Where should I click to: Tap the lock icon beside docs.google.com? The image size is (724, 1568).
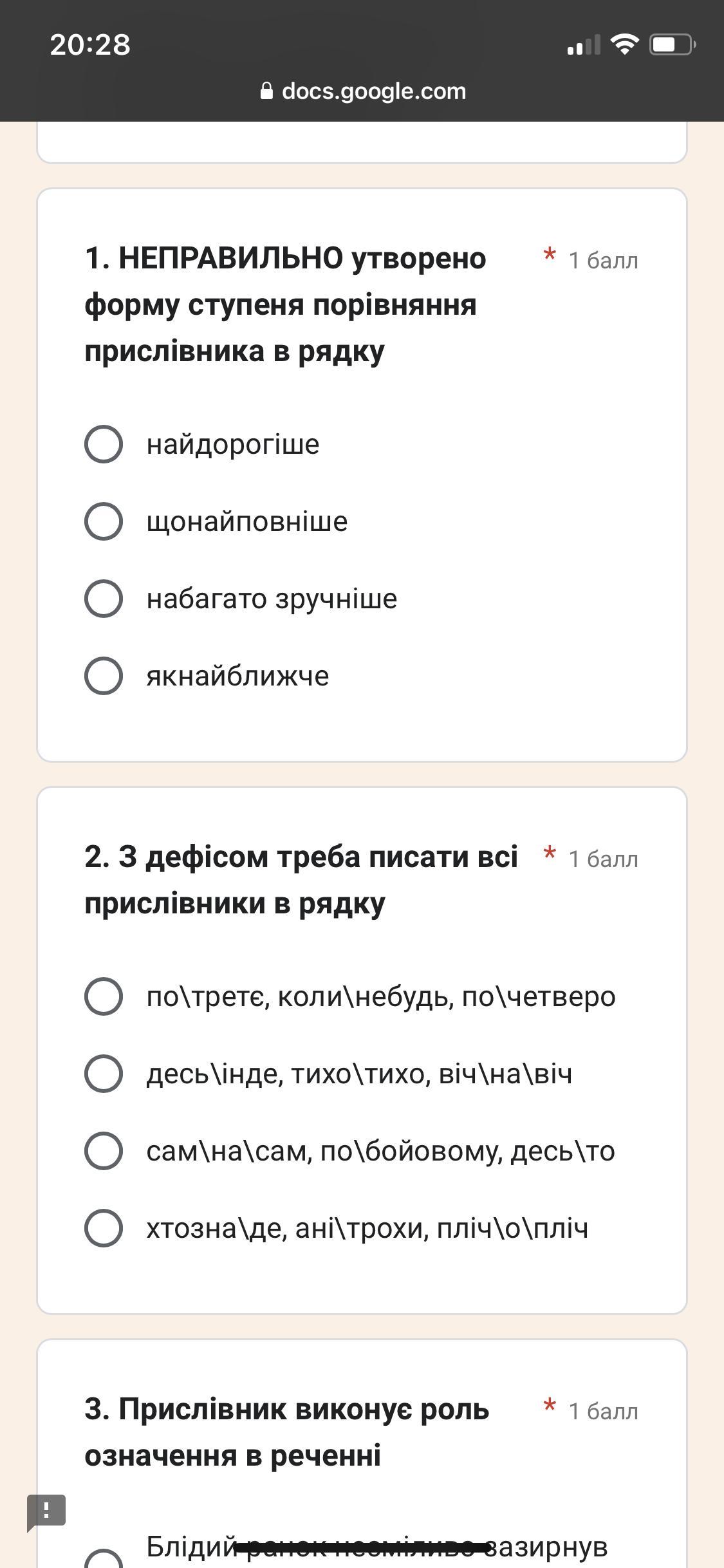(266, 91)
